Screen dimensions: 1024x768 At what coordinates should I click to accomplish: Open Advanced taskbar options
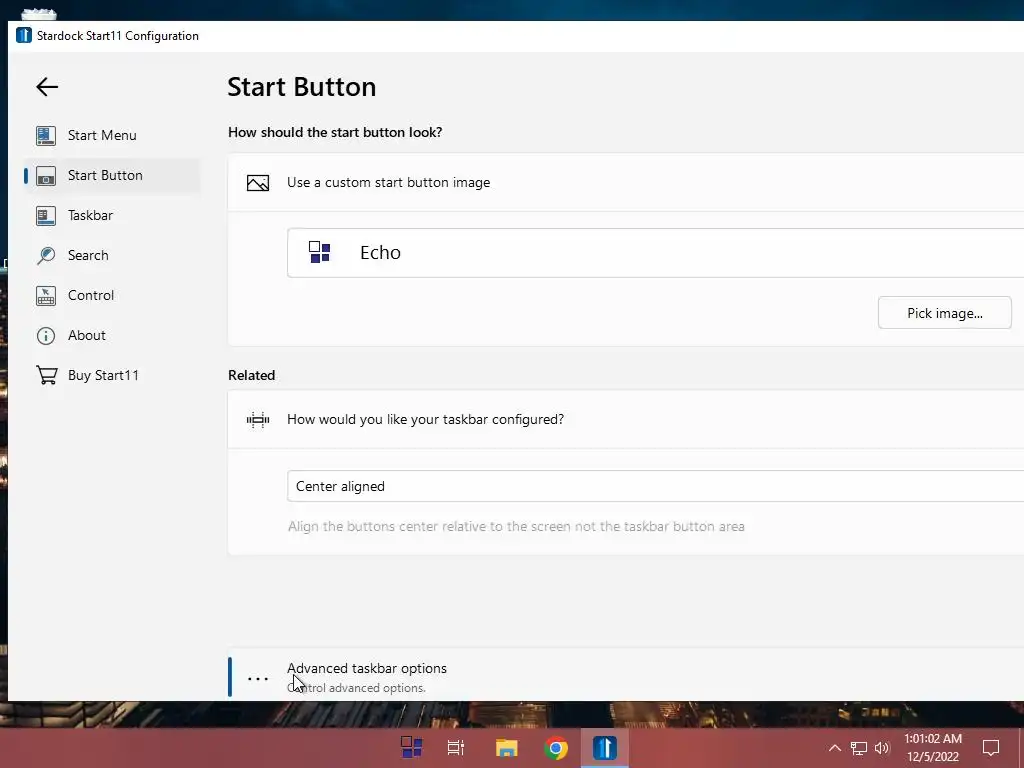pyautogui.click(x=626, y=675)
